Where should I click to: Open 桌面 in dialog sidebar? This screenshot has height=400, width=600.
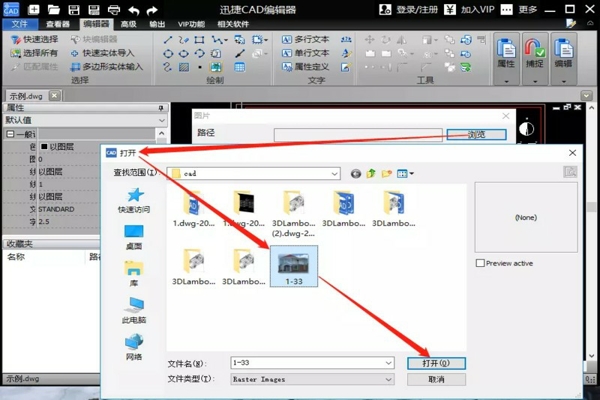coord(134,237)
